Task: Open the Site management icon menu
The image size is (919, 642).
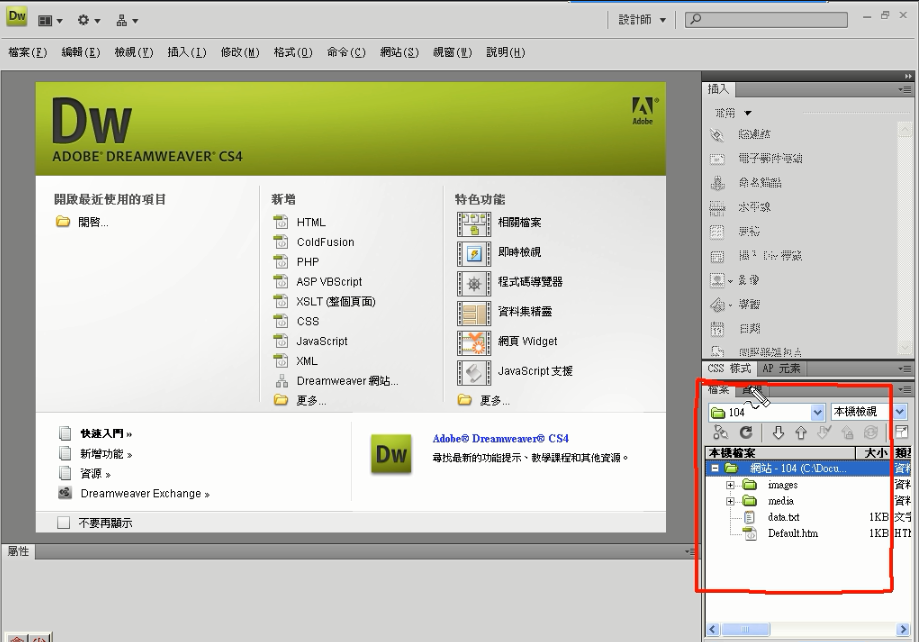Action: pos(127,21)
